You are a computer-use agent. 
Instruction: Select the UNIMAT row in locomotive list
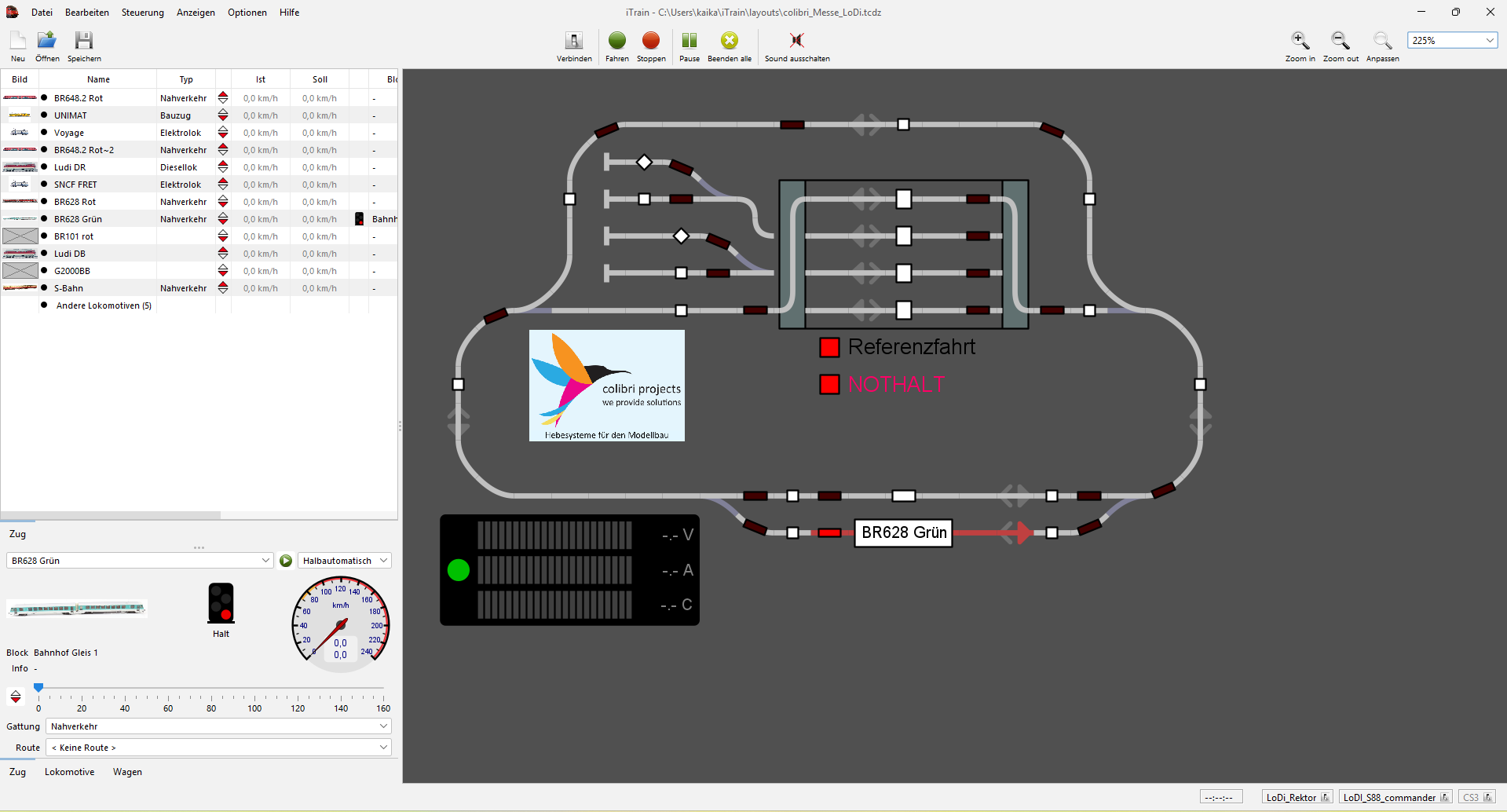[71, 115]
